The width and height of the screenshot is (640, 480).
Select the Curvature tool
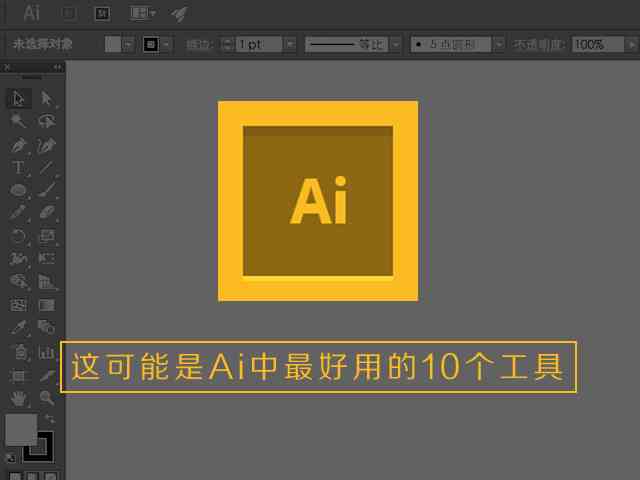click(x=47, y=145)
